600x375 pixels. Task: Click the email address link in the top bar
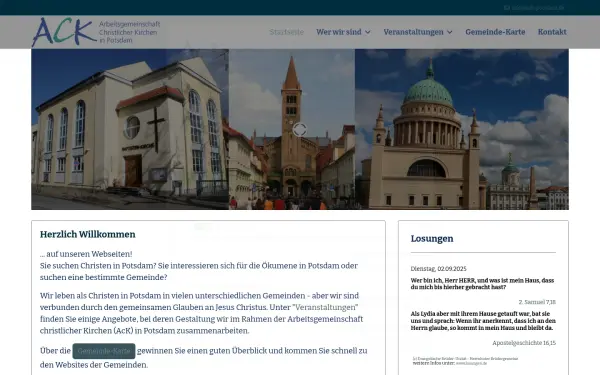point(538,8)
